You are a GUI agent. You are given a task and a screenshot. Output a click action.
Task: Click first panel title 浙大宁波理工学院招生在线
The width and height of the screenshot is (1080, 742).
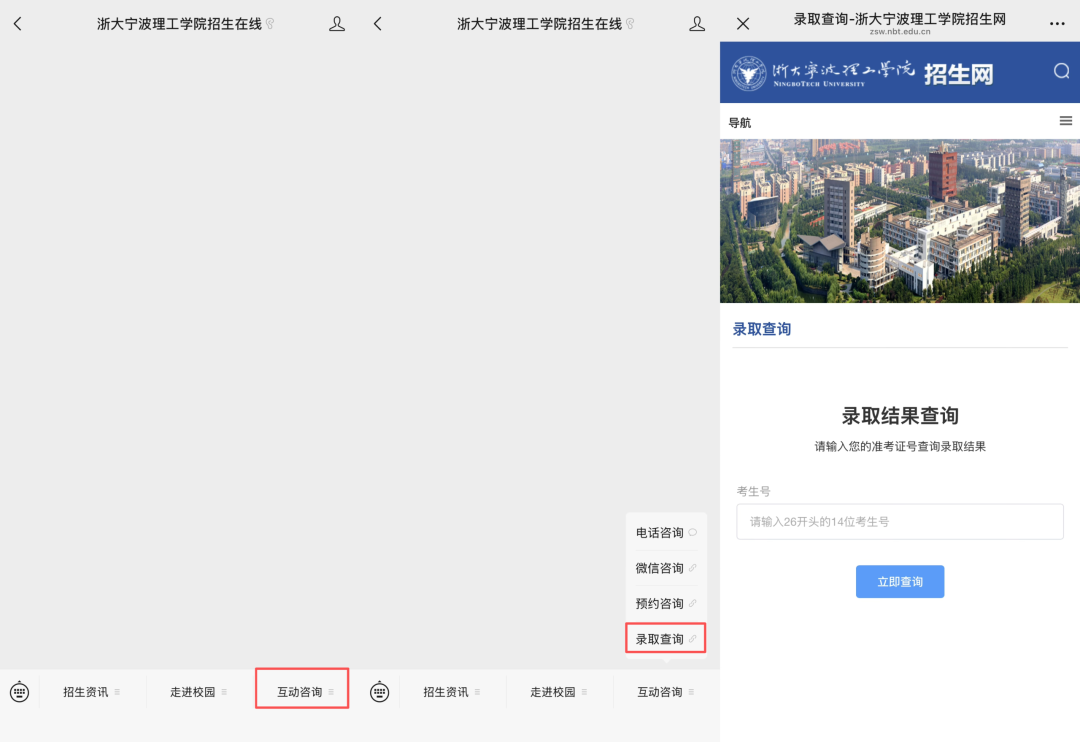[x=179, y=24]
